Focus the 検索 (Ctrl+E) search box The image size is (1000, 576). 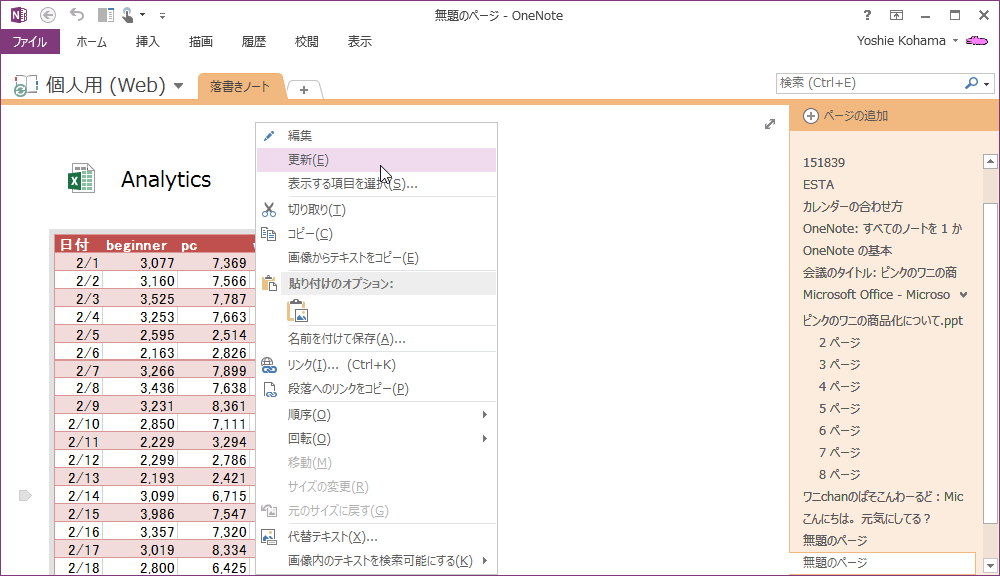[870, 83]
